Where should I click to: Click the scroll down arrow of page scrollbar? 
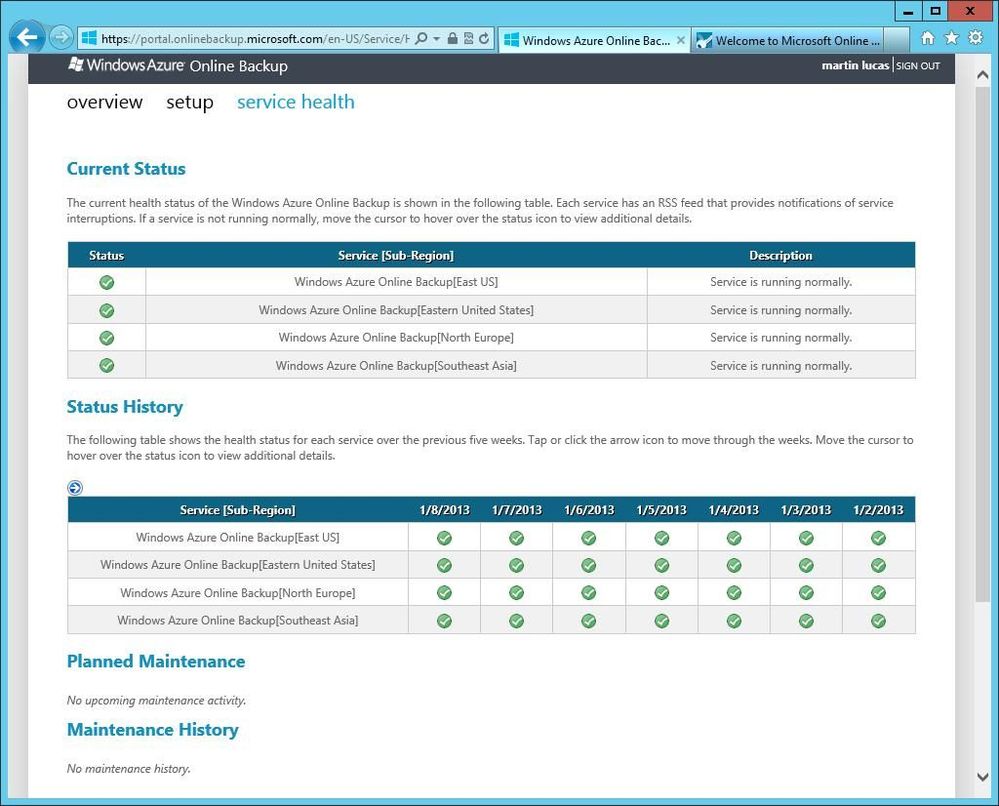982,777
